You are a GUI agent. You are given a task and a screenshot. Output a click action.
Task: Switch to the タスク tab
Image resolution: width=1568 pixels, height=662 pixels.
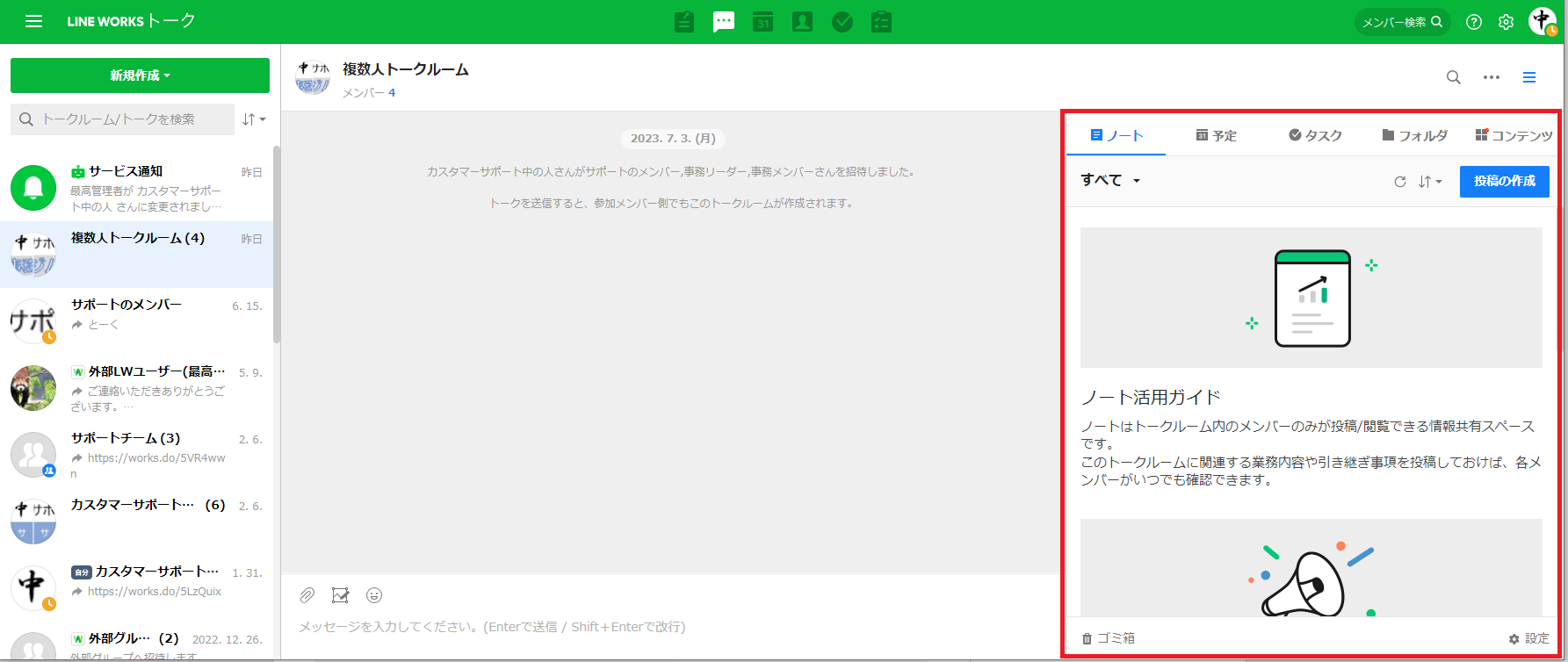point(1315,135)
